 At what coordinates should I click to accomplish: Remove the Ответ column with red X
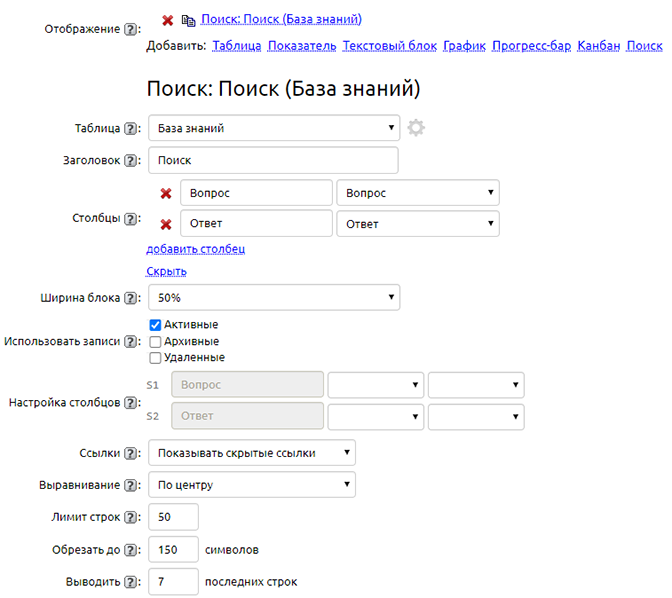[x=166, y=224]
